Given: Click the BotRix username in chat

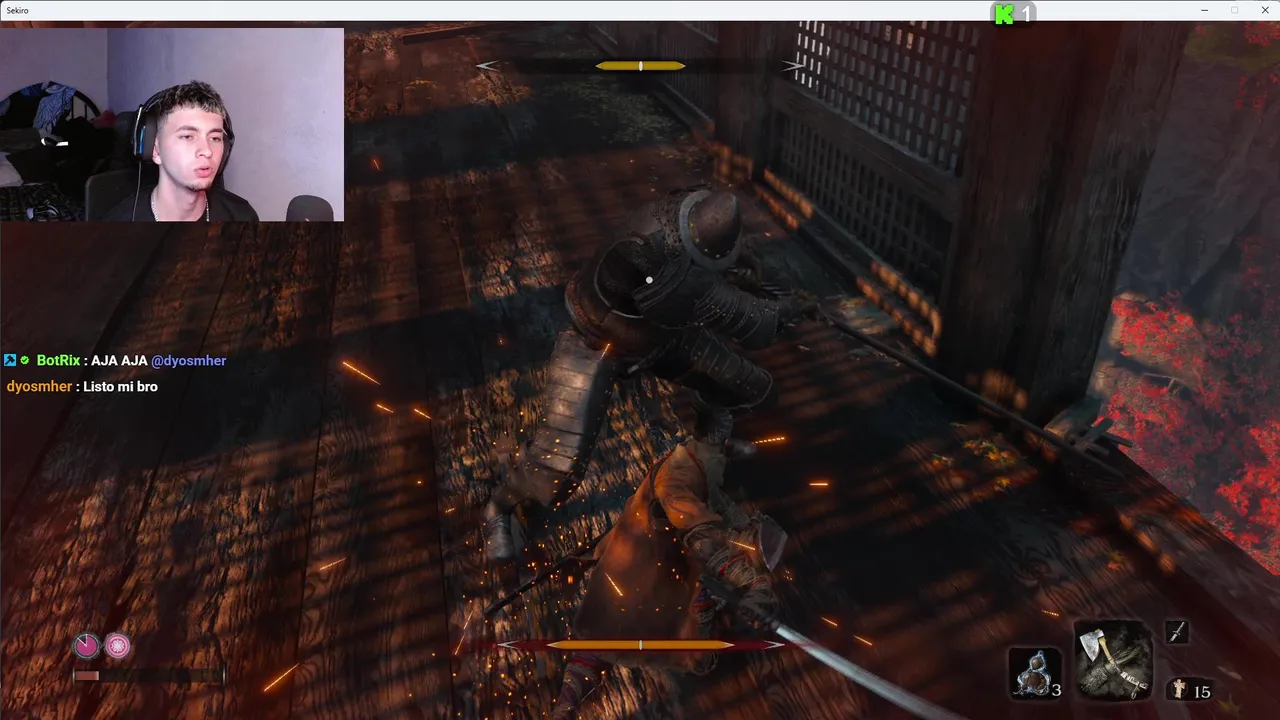Looking at the screenshot, I should 58,361.
